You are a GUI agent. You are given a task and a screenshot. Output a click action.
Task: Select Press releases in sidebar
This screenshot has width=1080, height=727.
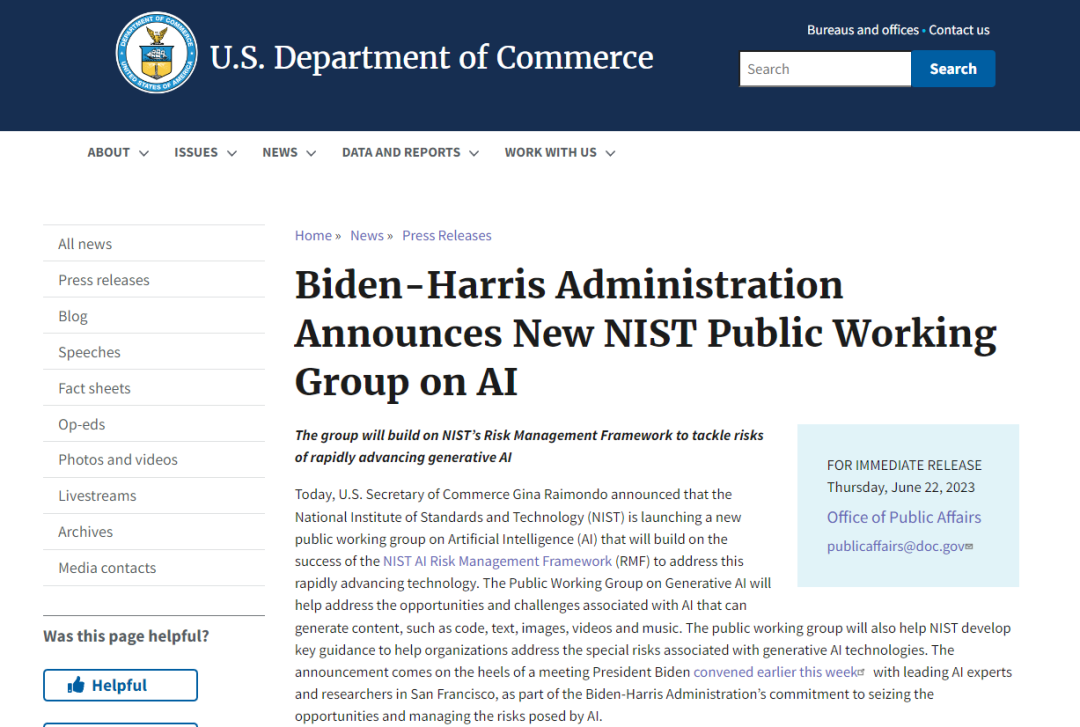(154, 280)
